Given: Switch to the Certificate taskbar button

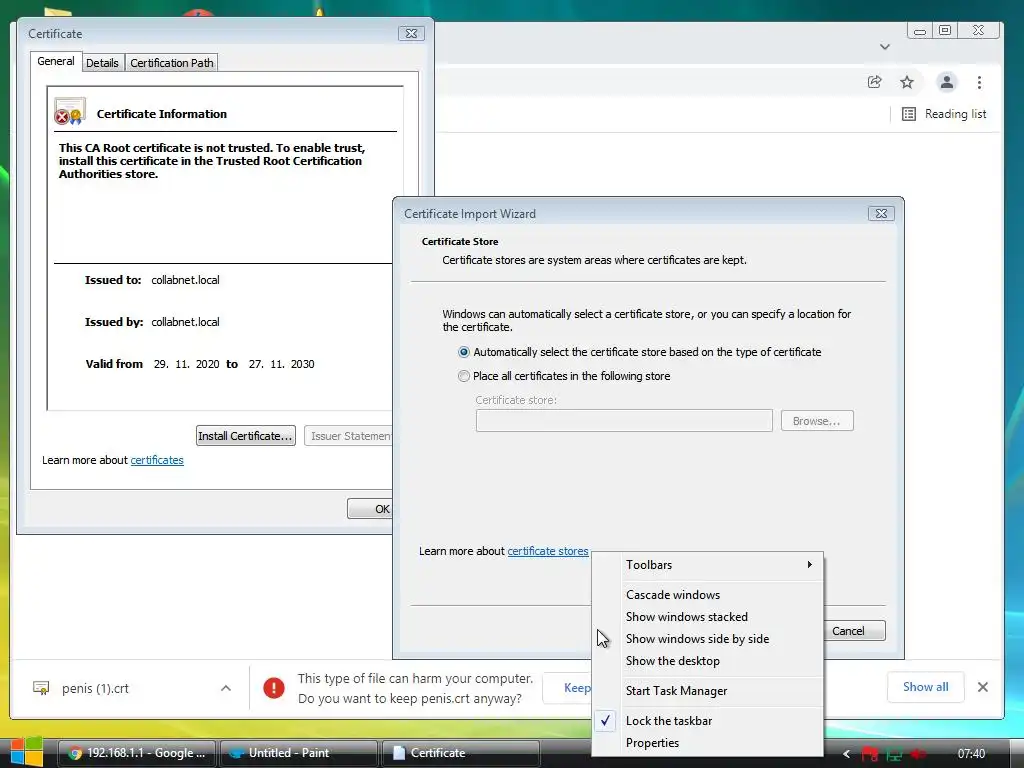Looking at the screenshot, I should (x=460, y=753).
